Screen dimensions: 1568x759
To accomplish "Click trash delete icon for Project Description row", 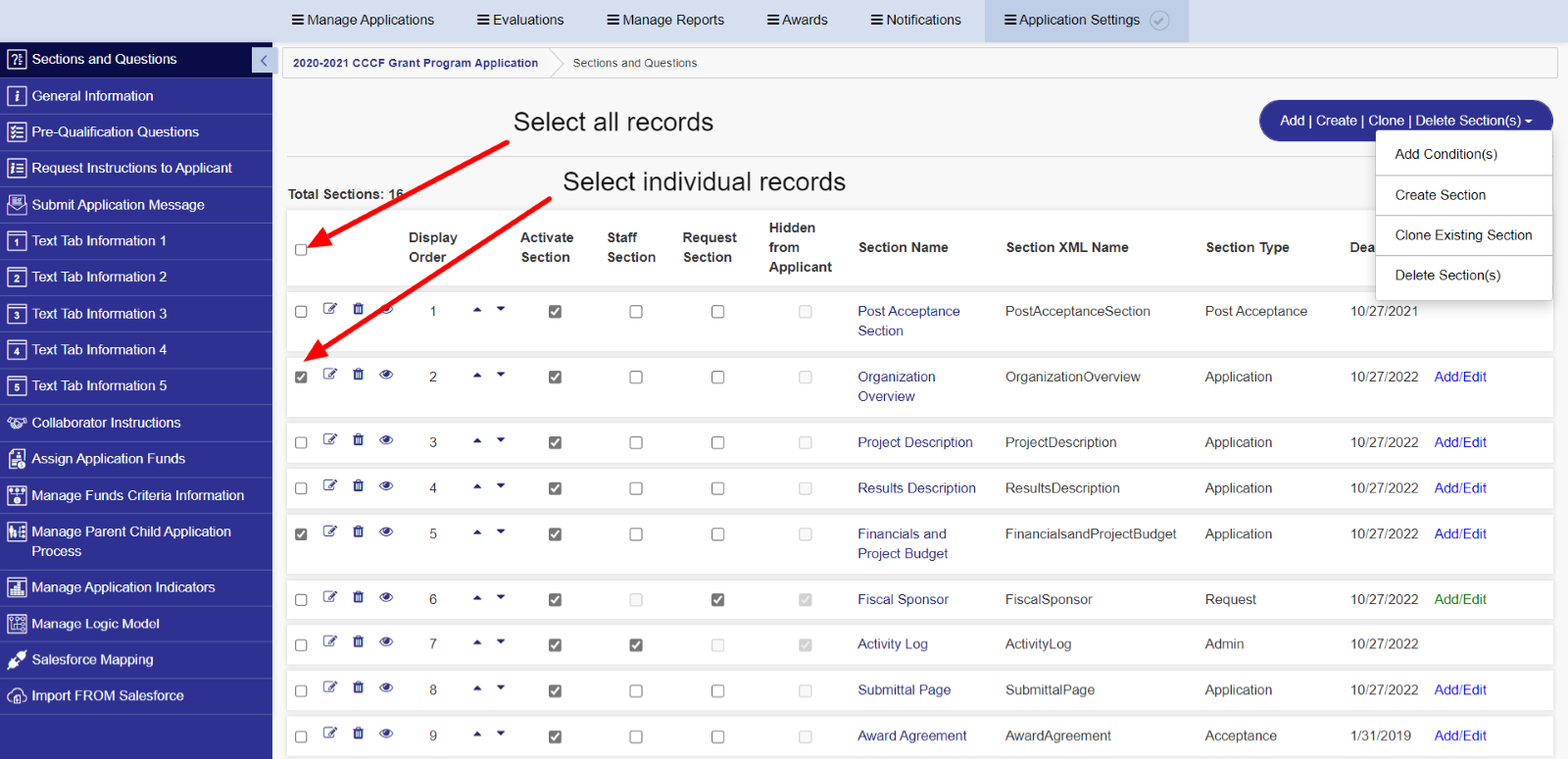I will pos(359,440).
